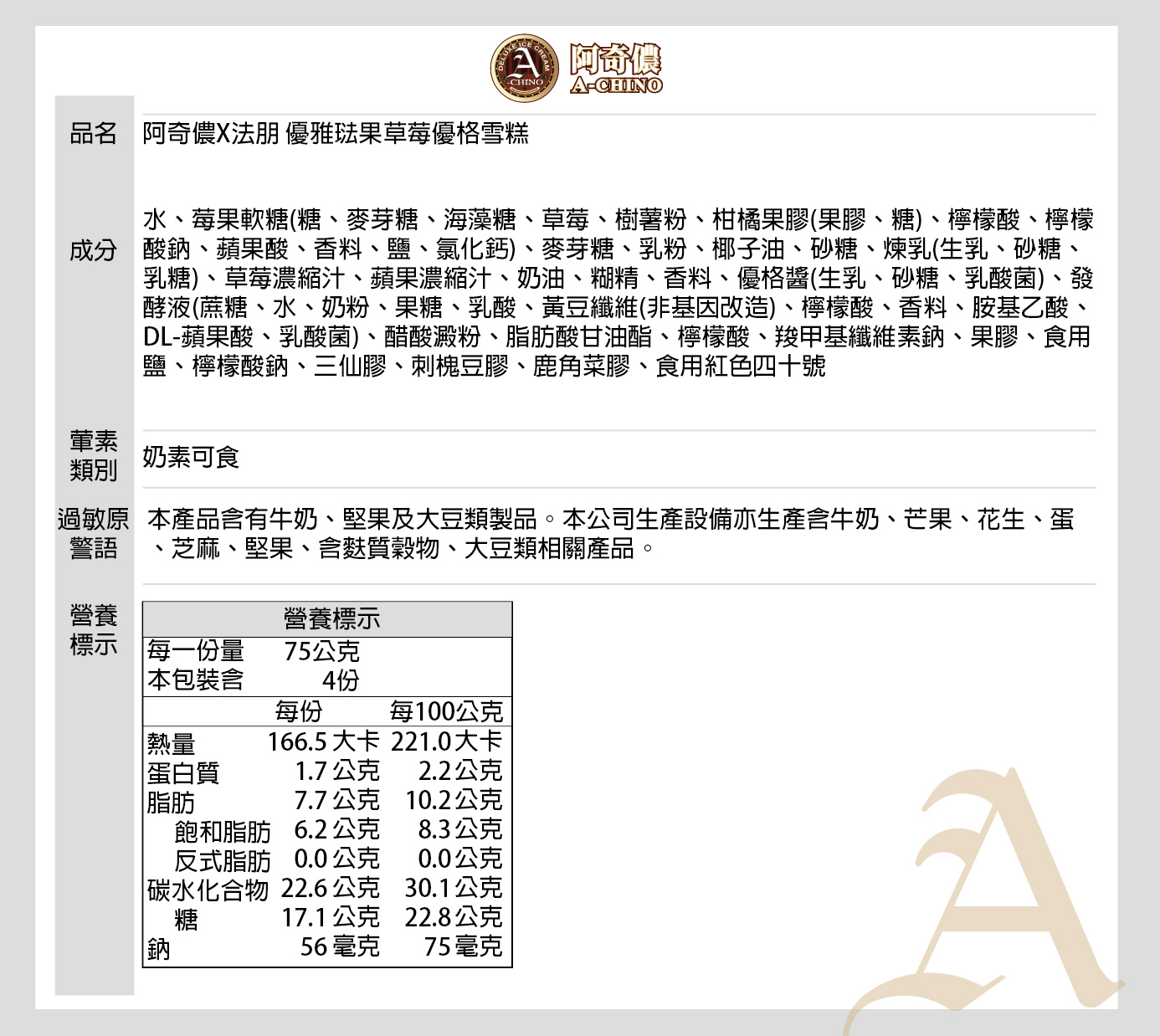Select protein value 1.7 公克

point(337,771)
